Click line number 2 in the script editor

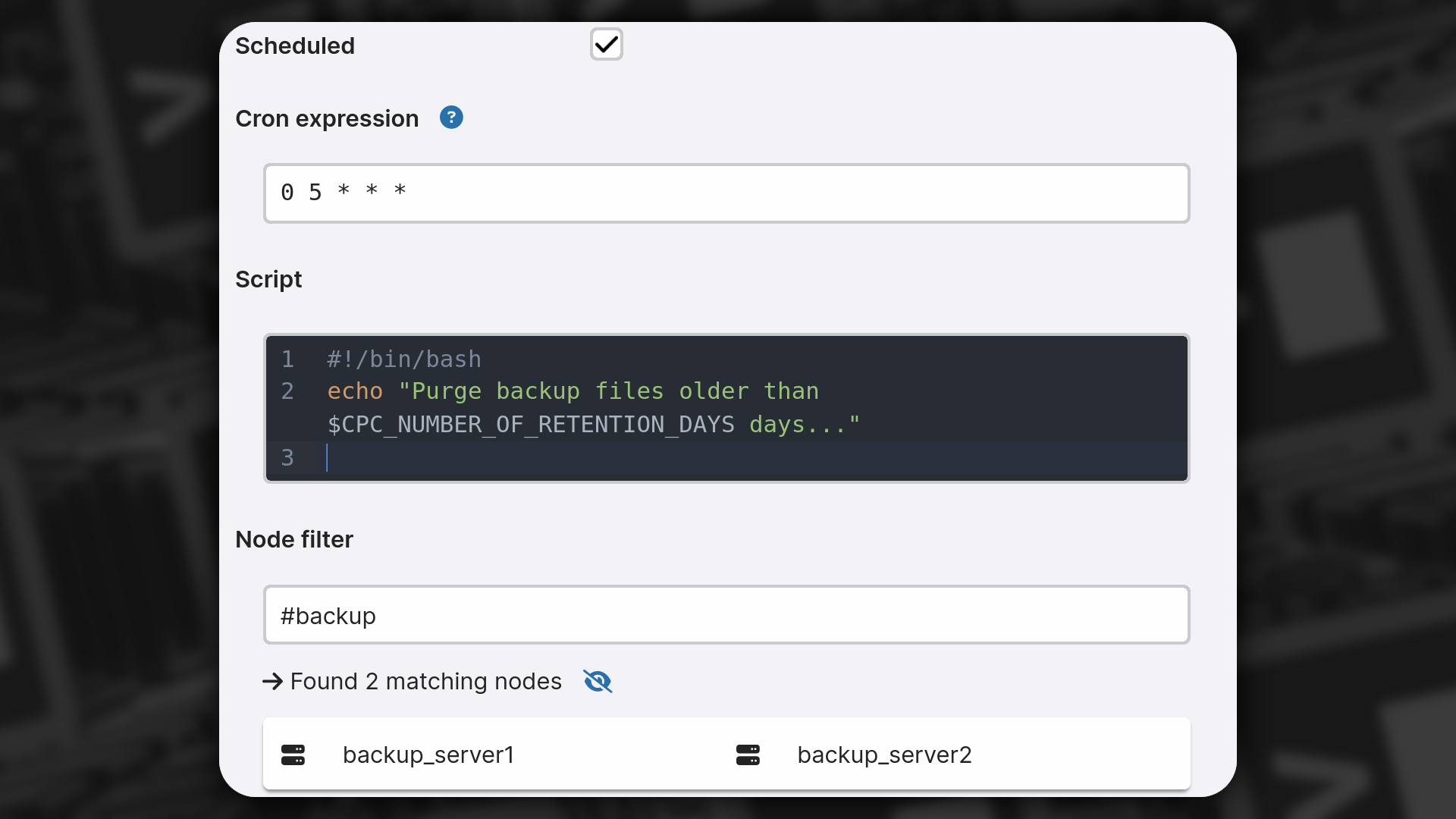[287, 391]
